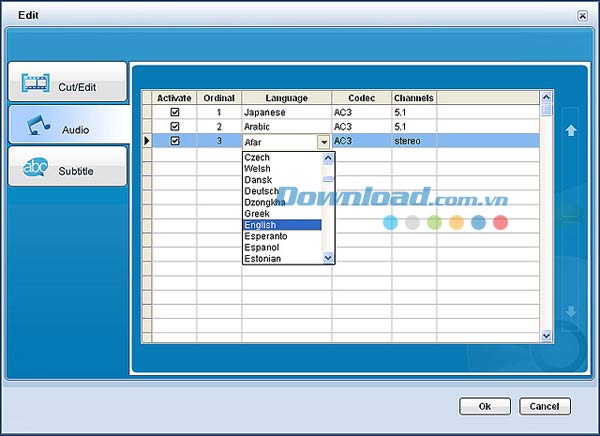Confirm changes with the Ok button
The width and height of the screenshot is (600, 436).
pyautogui.click(x=485, y=406)
